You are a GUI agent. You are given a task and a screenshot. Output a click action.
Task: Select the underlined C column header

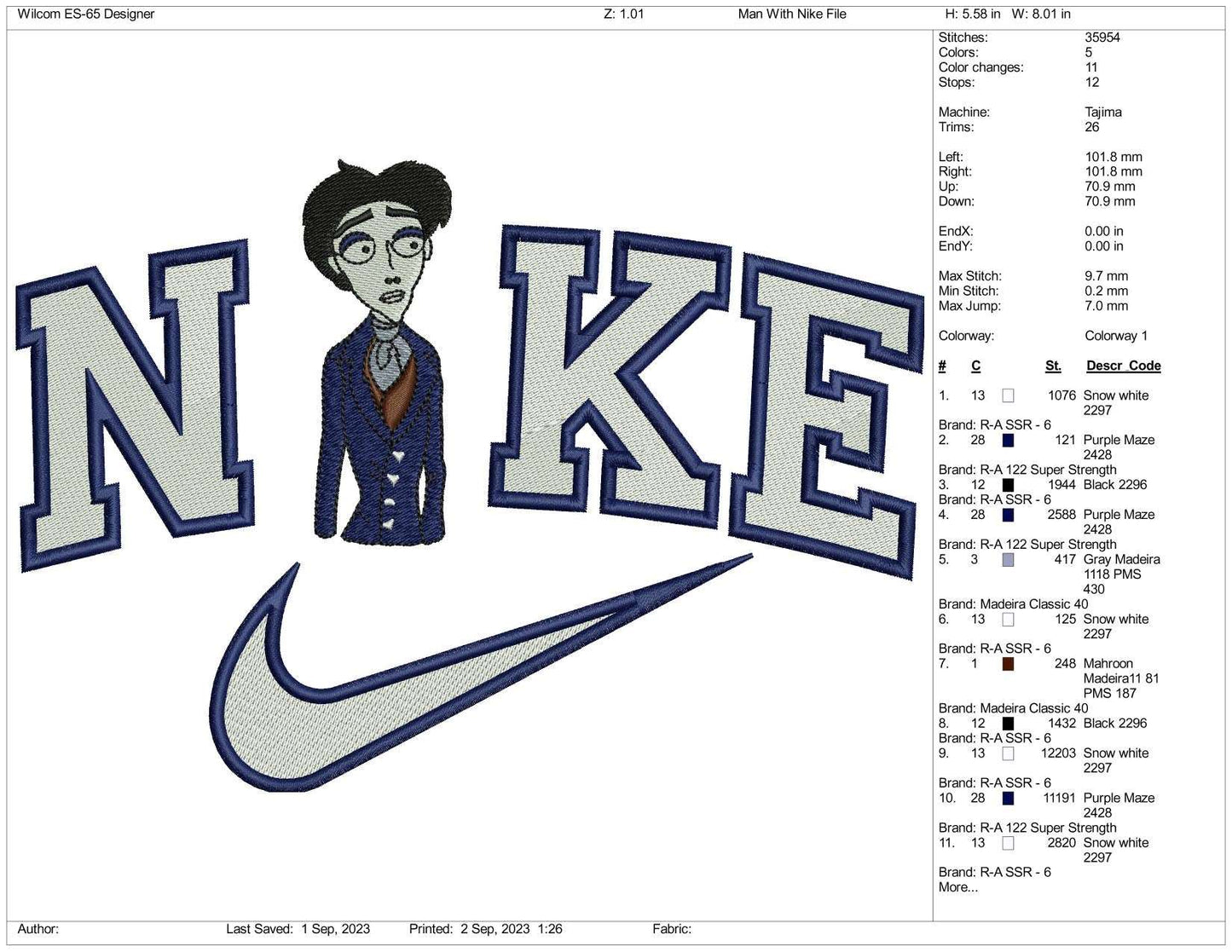coord(975,366)
